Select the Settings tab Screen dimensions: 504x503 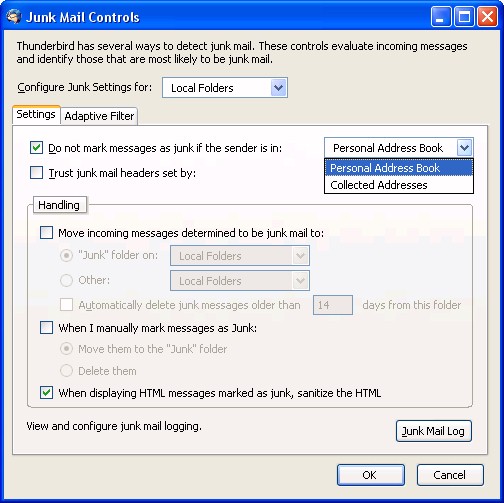(36, 114)
